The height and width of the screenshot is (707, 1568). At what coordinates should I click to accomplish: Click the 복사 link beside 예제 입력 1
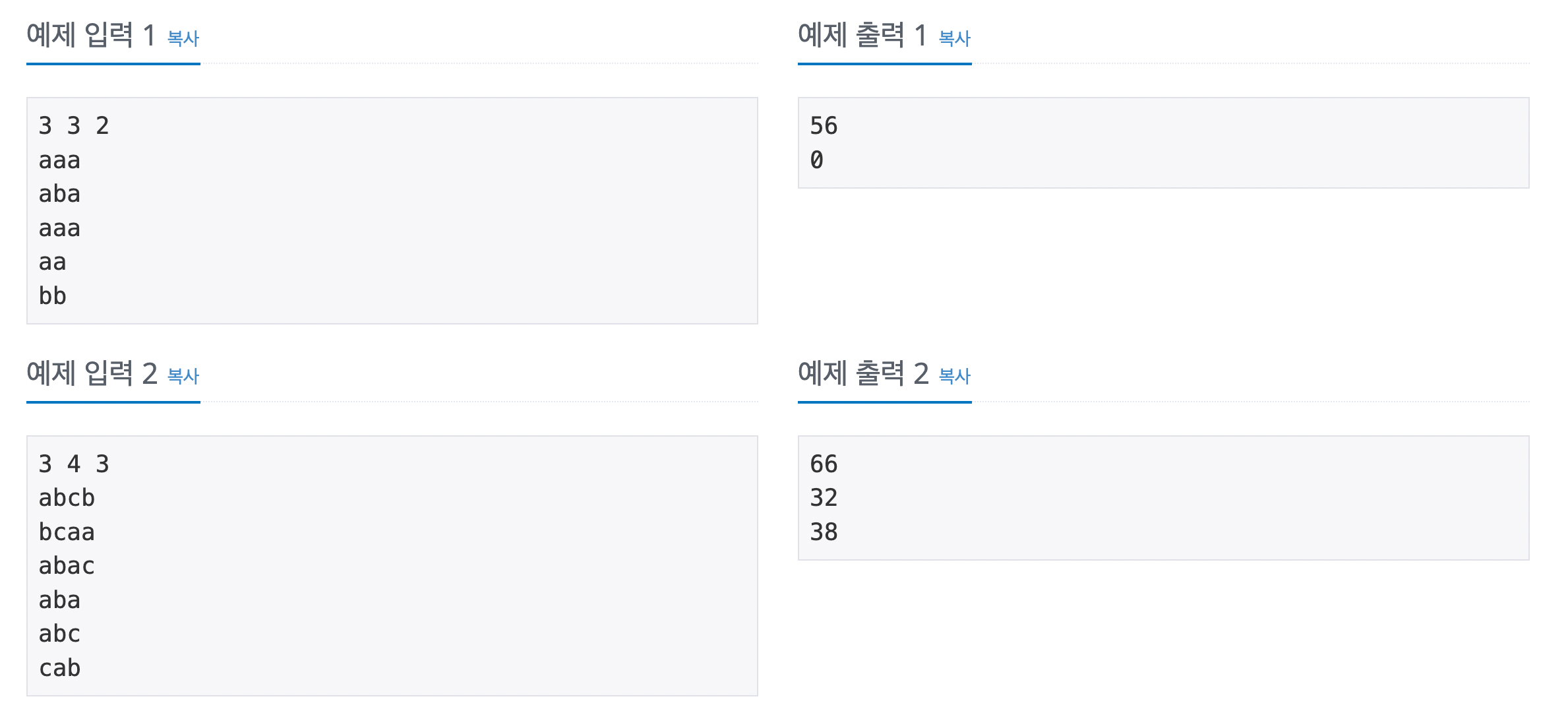[183, 38]
